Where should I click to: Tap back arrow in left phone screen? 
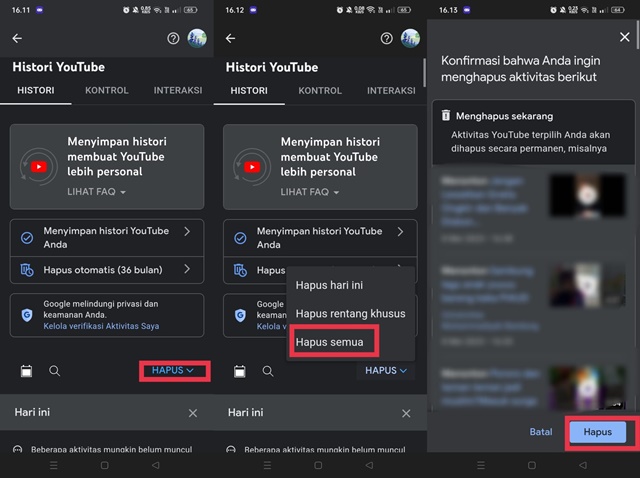point(17,38)
